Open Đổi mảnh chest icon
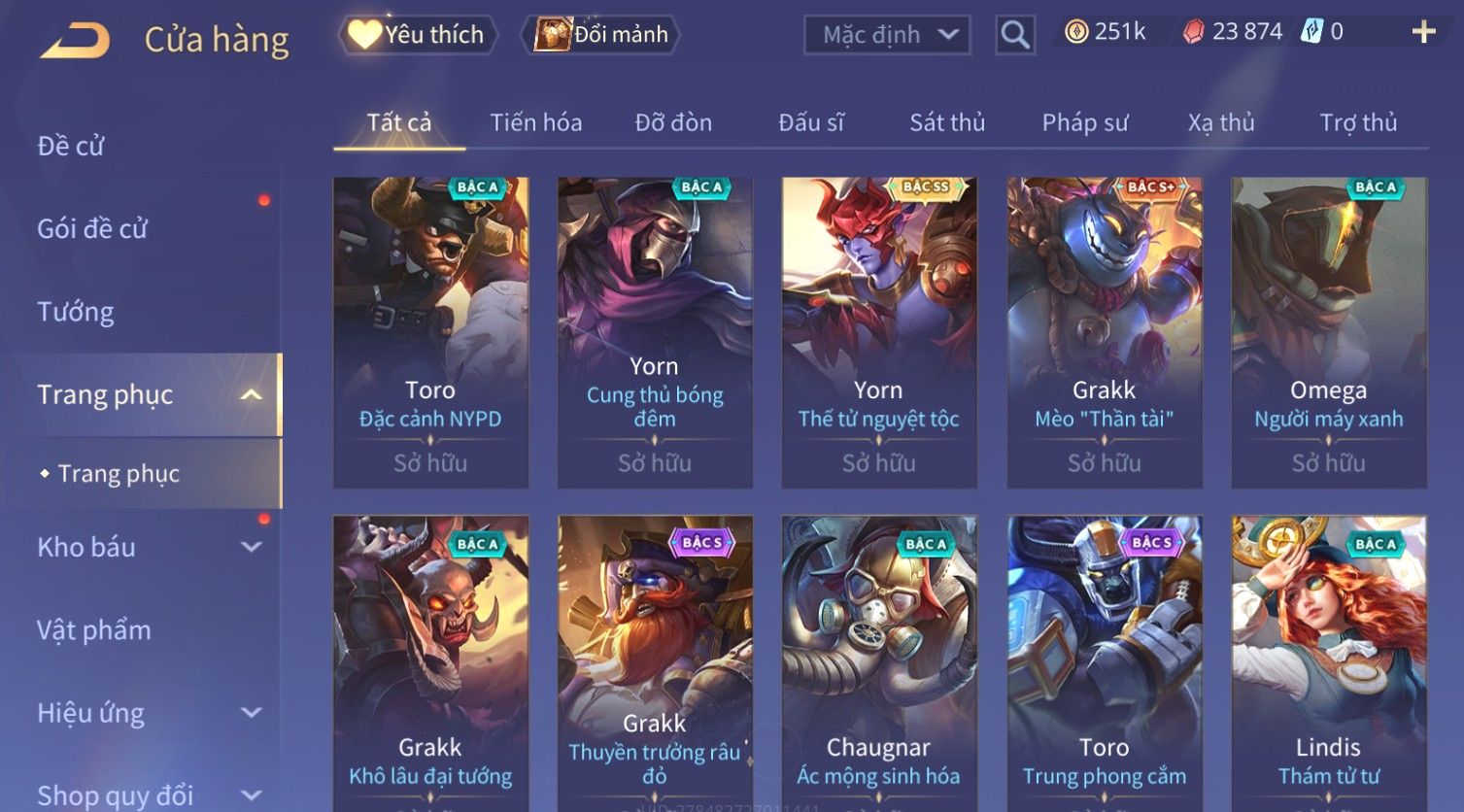1464x812 pixels. 552,34
